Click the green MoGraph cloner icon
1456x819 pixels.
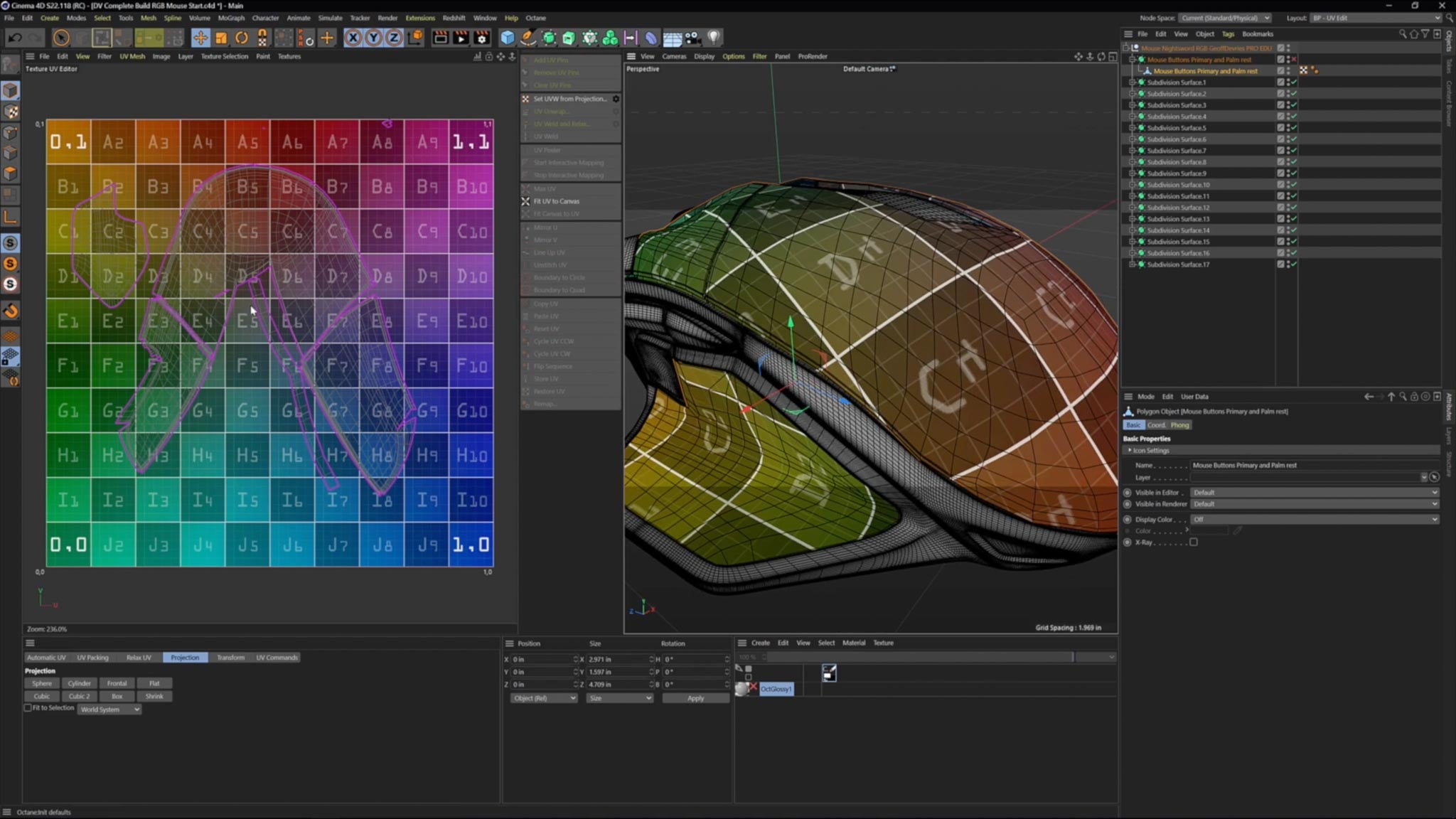[610, 38]
